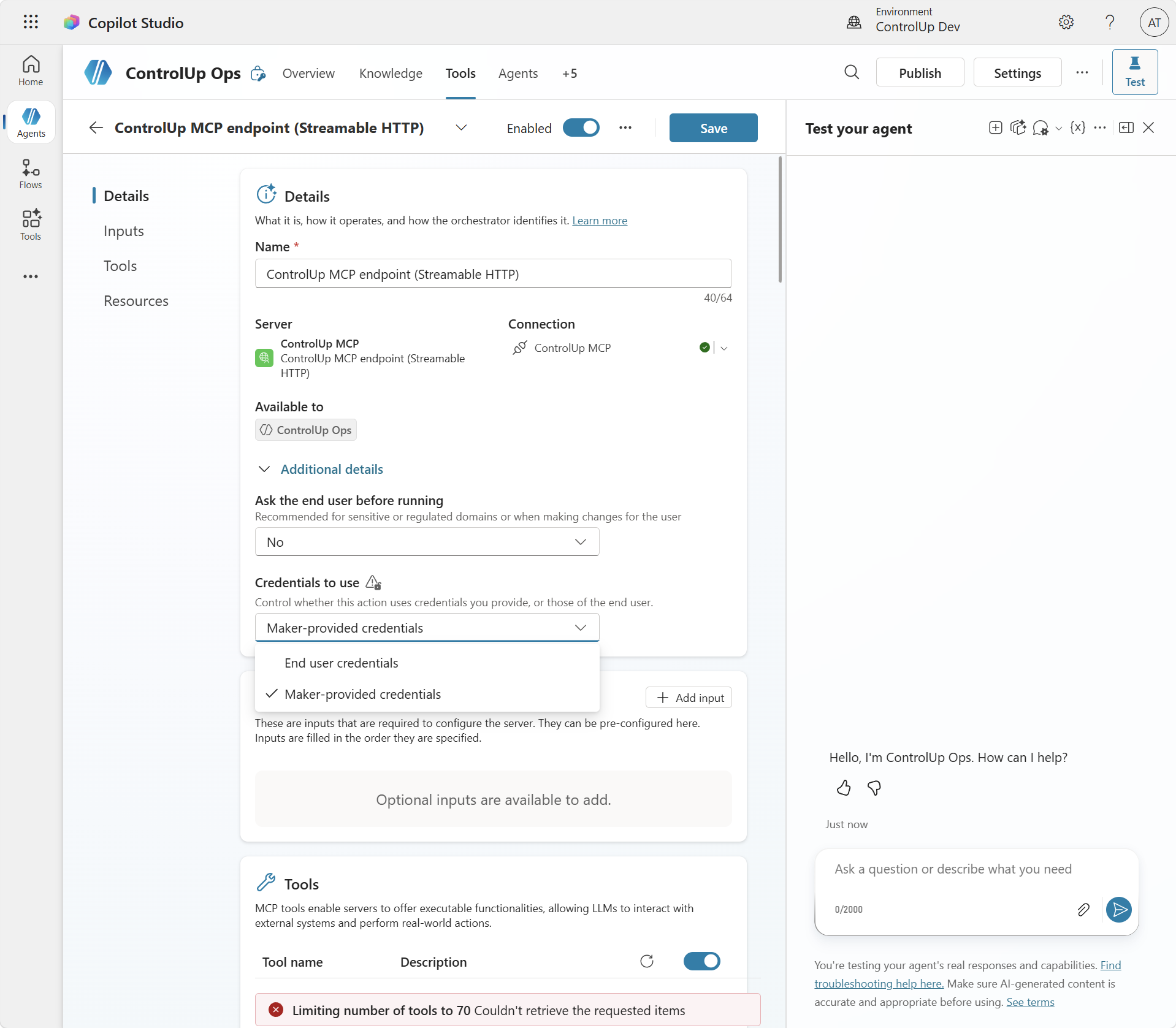Click the Publish button

[x=920, y=73]
